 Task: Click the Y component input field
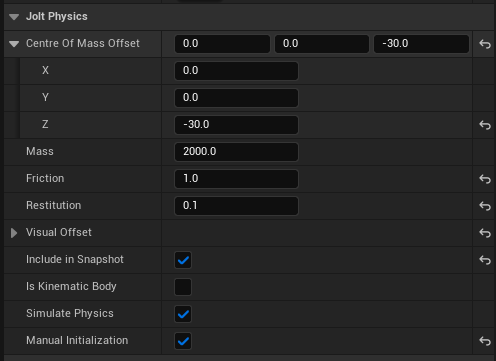click(236, 98)
